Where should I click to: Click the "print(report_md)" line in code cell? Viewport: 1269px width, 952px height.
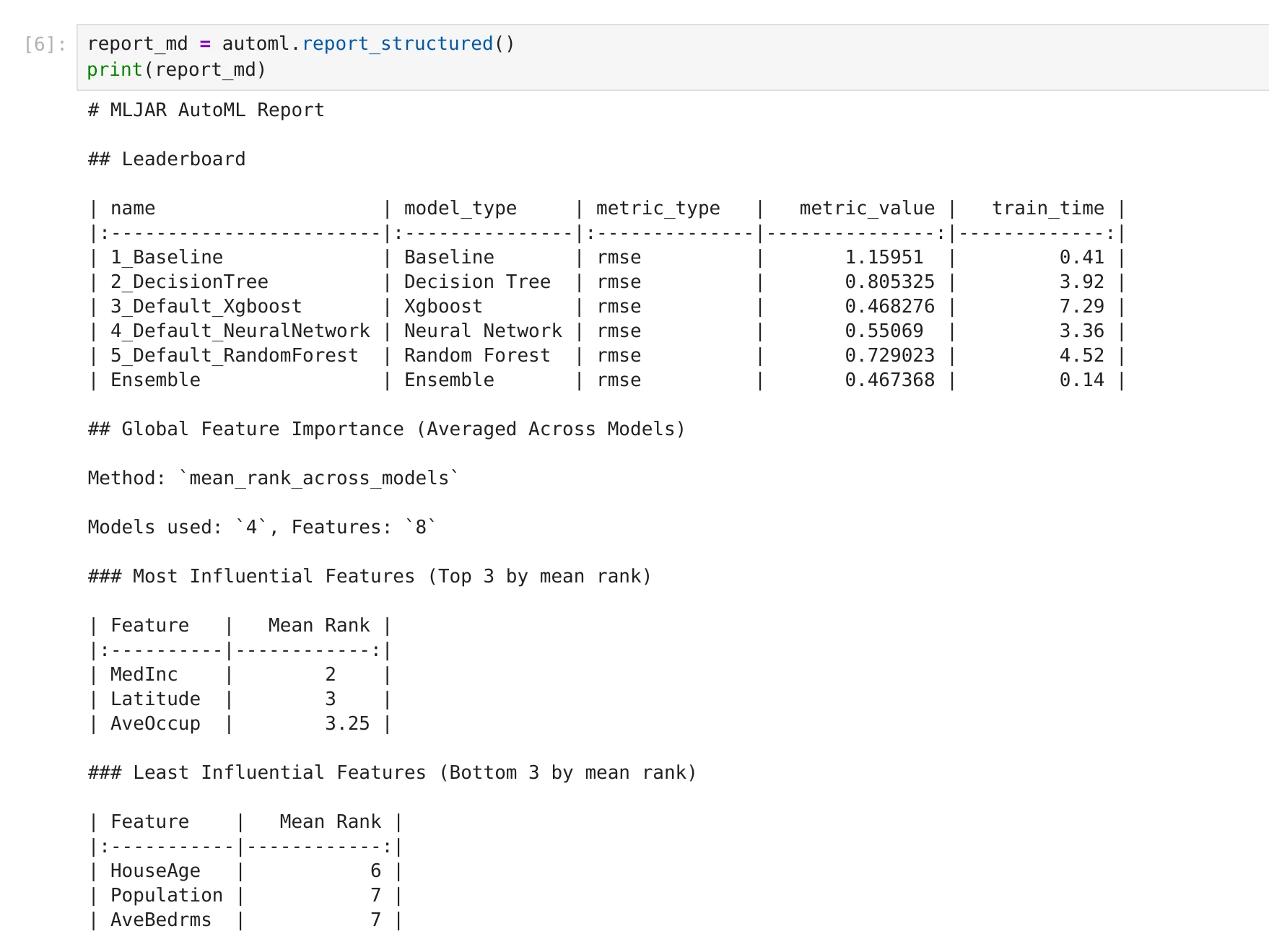(177, 69)
